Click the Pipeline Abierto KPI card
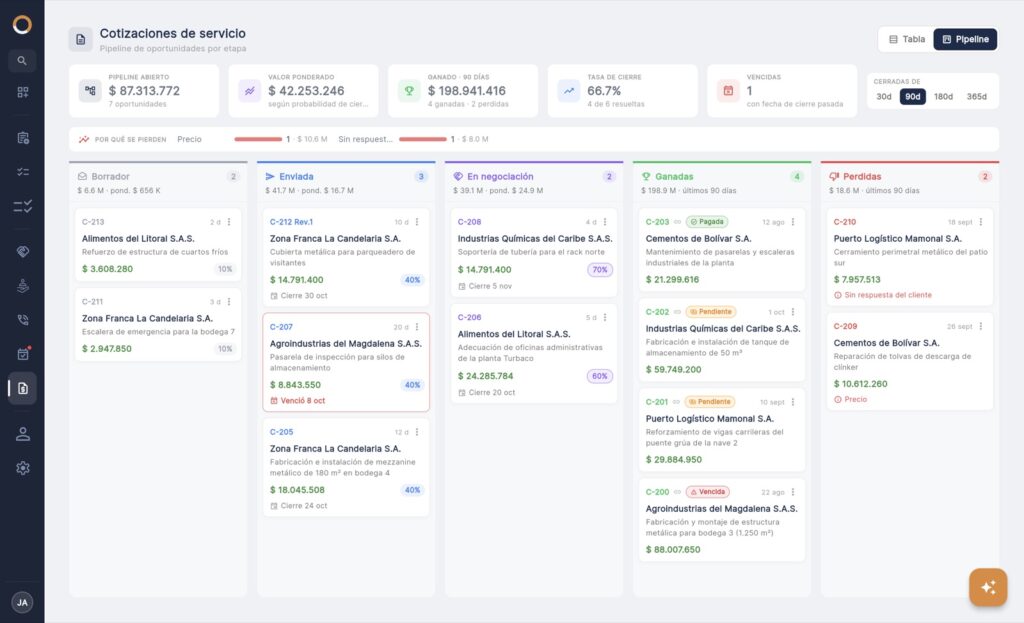This screenshot has width=1024, height=623. pos(144,91)
